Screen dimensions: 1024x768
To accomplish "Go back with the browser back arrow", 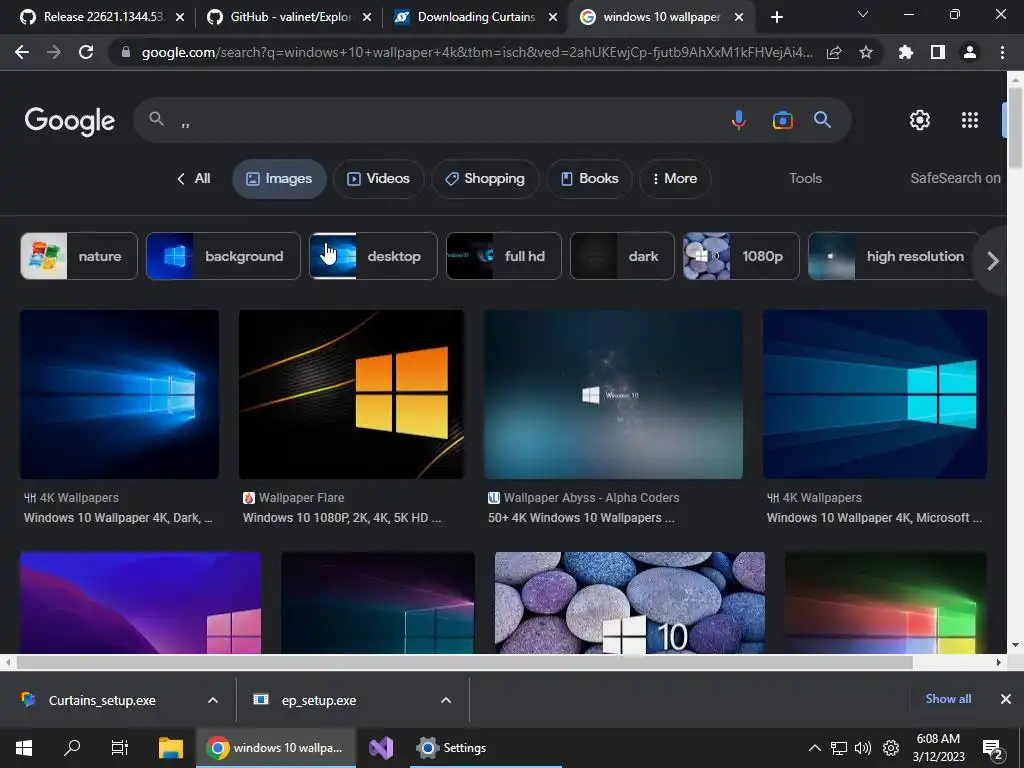I will pos(22,52).
